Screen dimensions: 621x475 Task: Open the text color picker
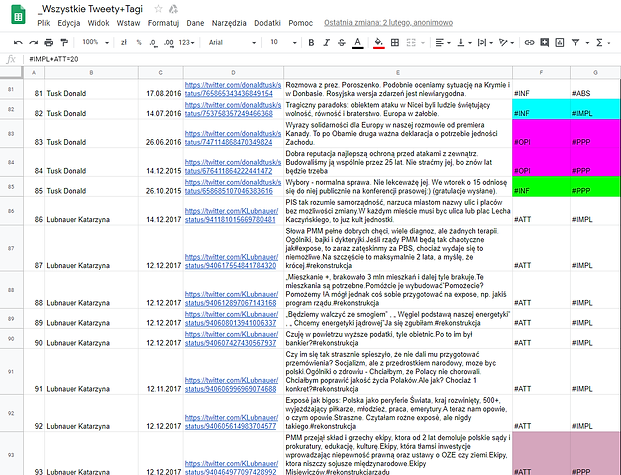[x=357, y=43]
